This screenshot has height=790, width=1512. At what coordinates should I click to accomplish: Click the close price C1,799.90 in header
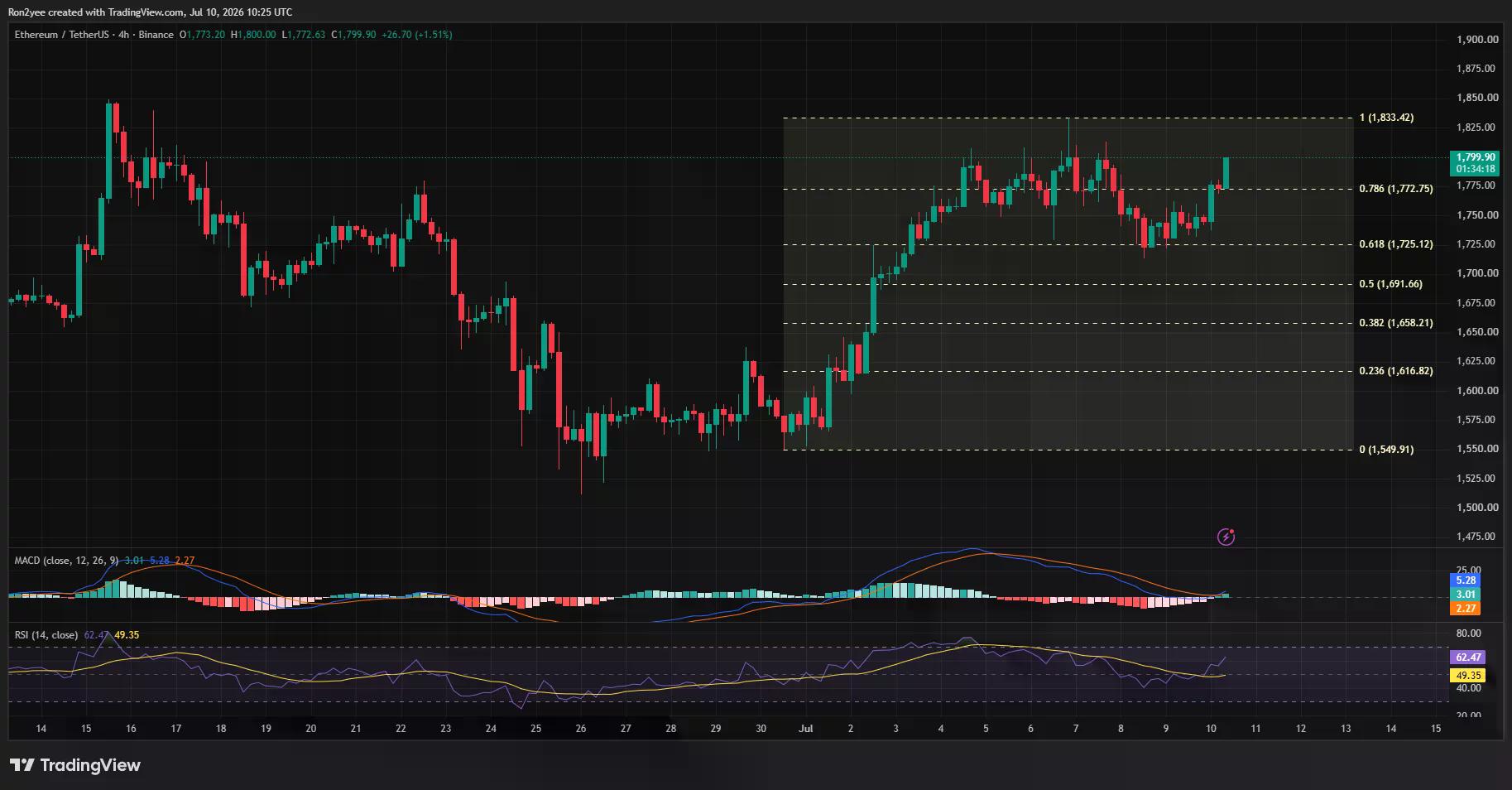(353, 35)
